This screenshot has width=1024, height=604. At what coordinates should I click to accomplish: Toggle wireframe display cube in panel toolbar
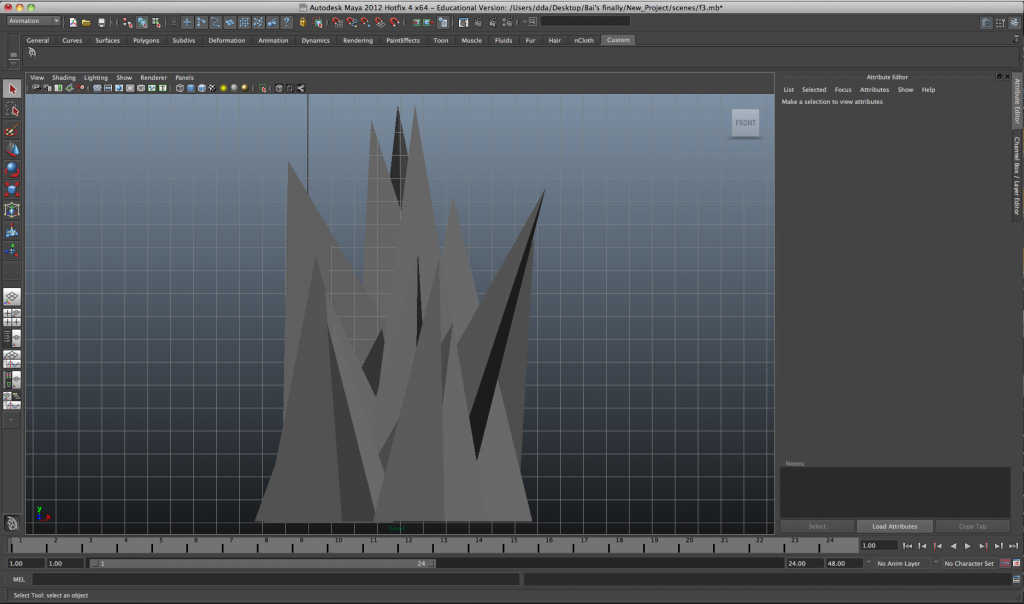pyautogui.click(x=180, y=88)
